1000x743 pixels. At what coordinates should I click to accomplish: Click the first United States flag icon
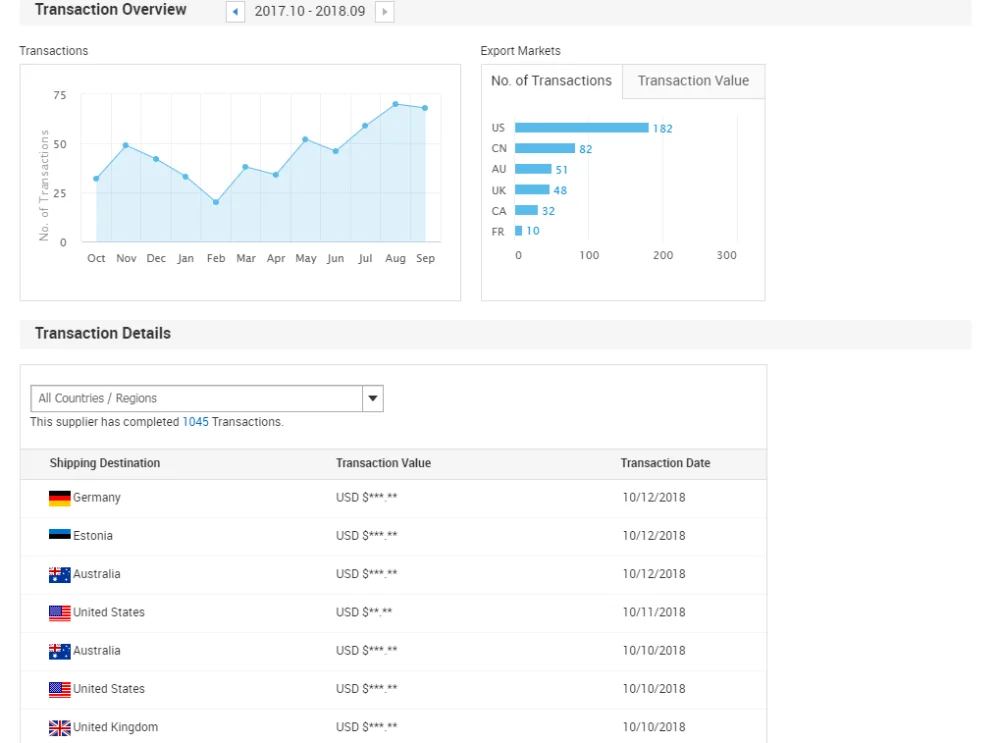click(60, 613)
